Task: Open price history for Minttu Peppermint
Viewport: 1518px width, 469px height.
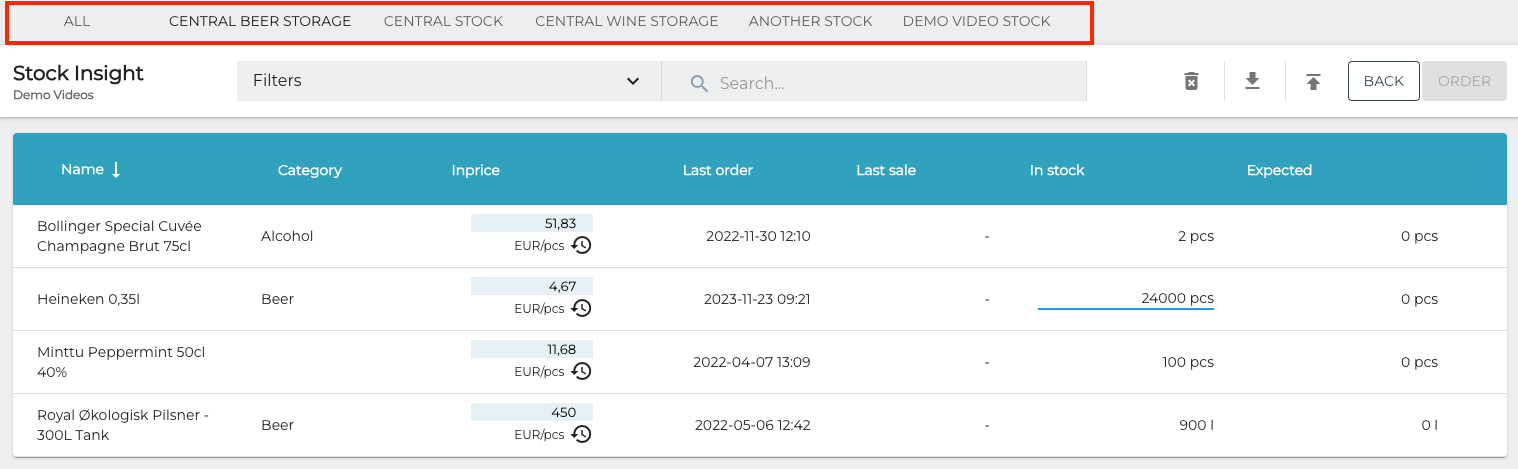Action: 581,371
